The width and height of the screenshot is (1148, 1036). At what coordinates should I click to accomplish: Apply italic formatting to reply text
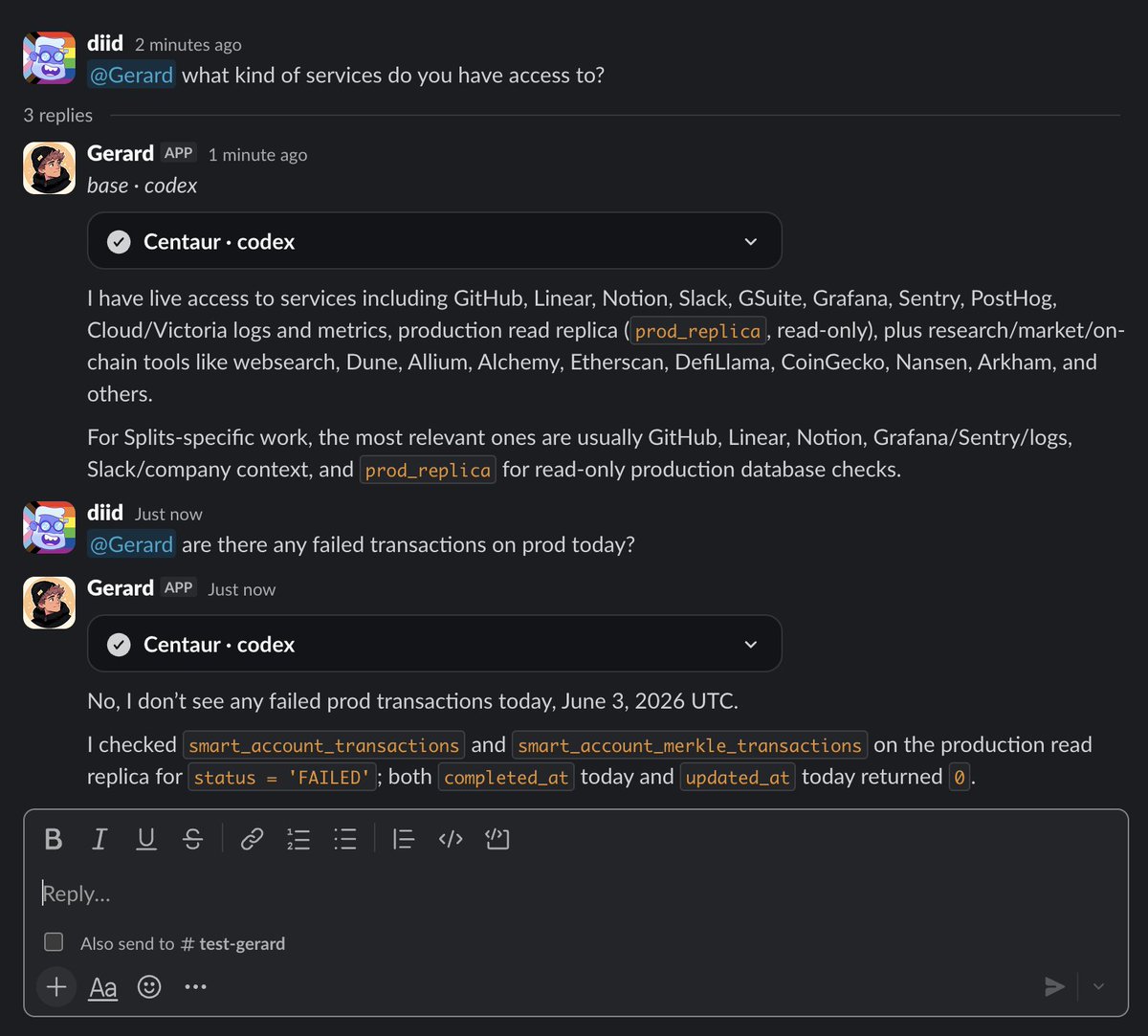(x=99, y=839)
